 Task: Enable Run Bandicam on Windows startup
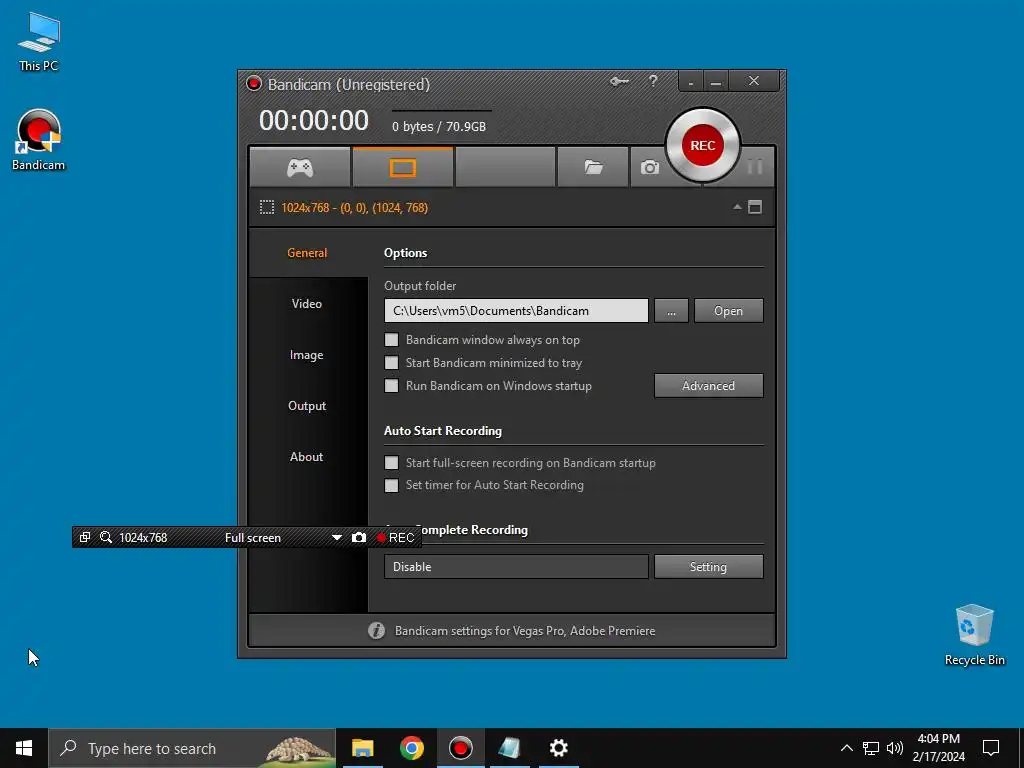[391, 385]
